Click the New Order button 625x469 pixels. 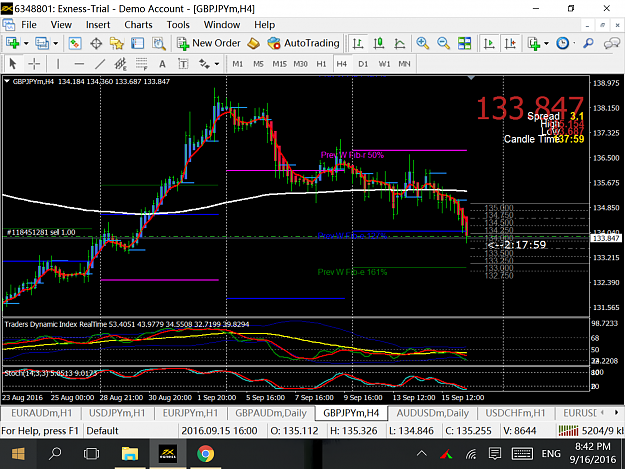click(209, 43)
